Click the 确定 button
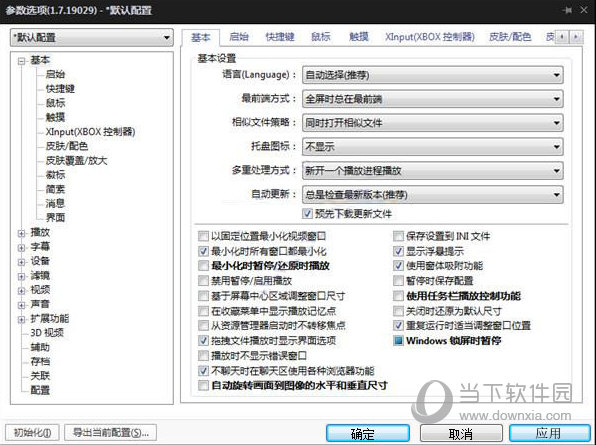This screenshot has height=445, width=596. click(x=368, y=433)
